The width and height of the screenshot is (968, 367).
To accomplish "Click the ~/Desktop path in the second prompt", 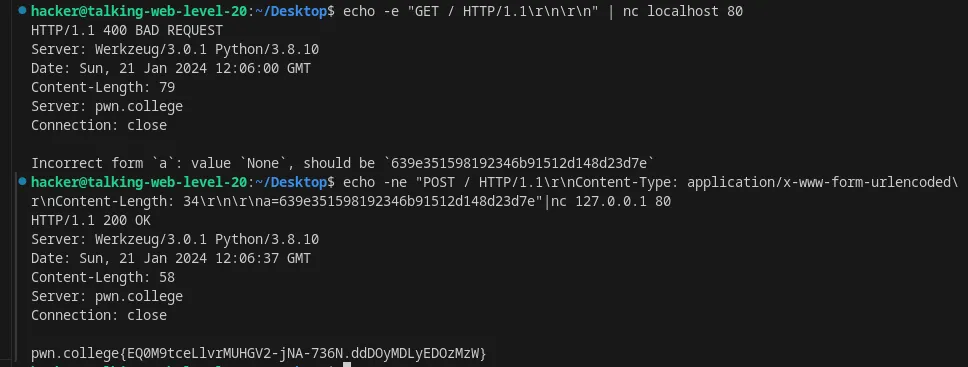I will [x=290, y=182].
